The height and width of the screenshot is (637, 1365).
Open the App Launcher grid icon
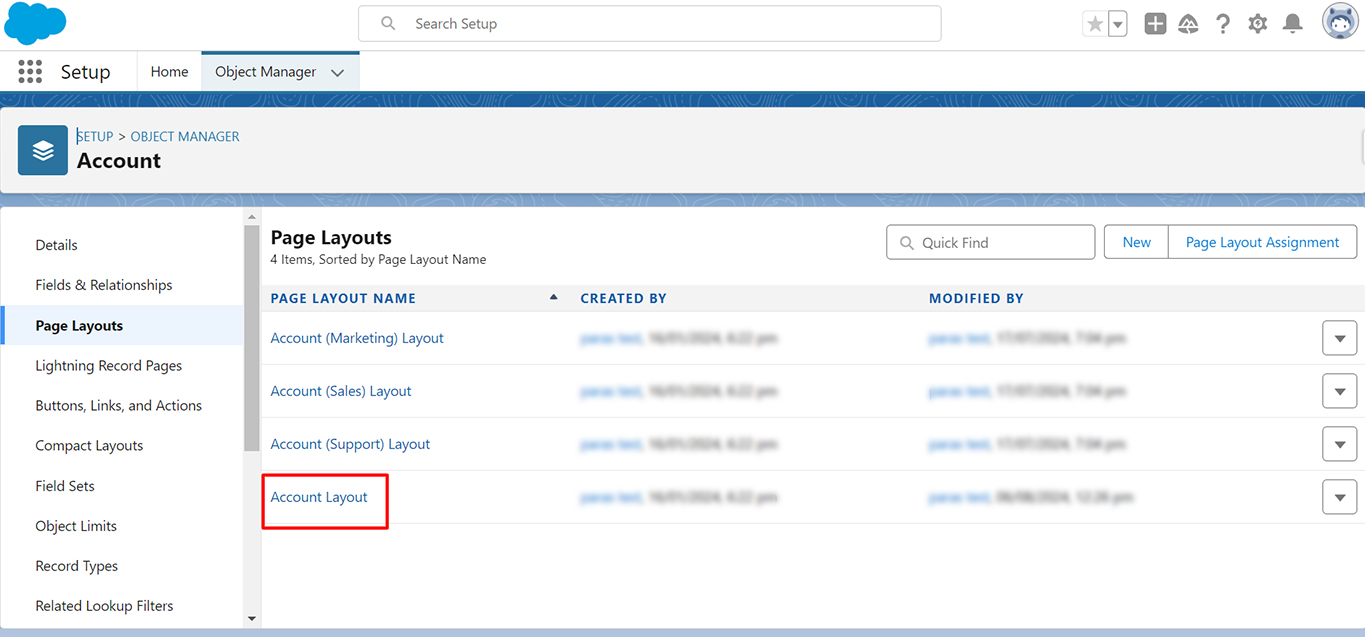pos(30,72)
